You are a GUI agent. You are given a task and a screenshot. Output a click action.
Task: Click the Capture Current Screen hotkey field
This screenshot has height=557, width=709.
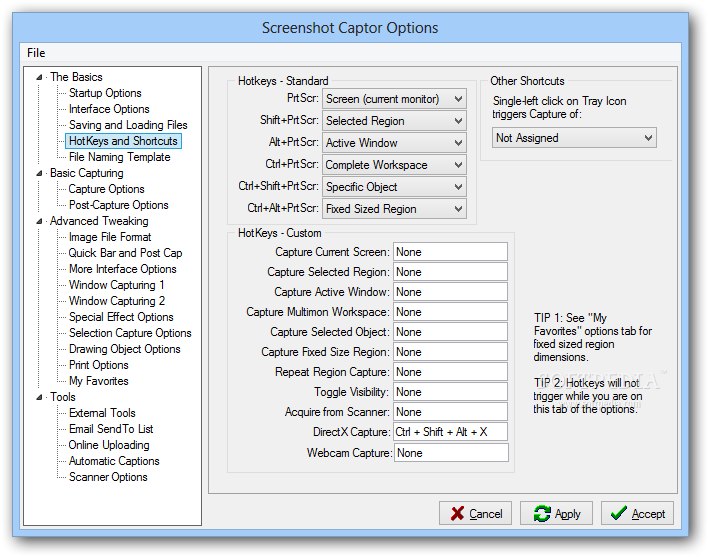point(450,252)
